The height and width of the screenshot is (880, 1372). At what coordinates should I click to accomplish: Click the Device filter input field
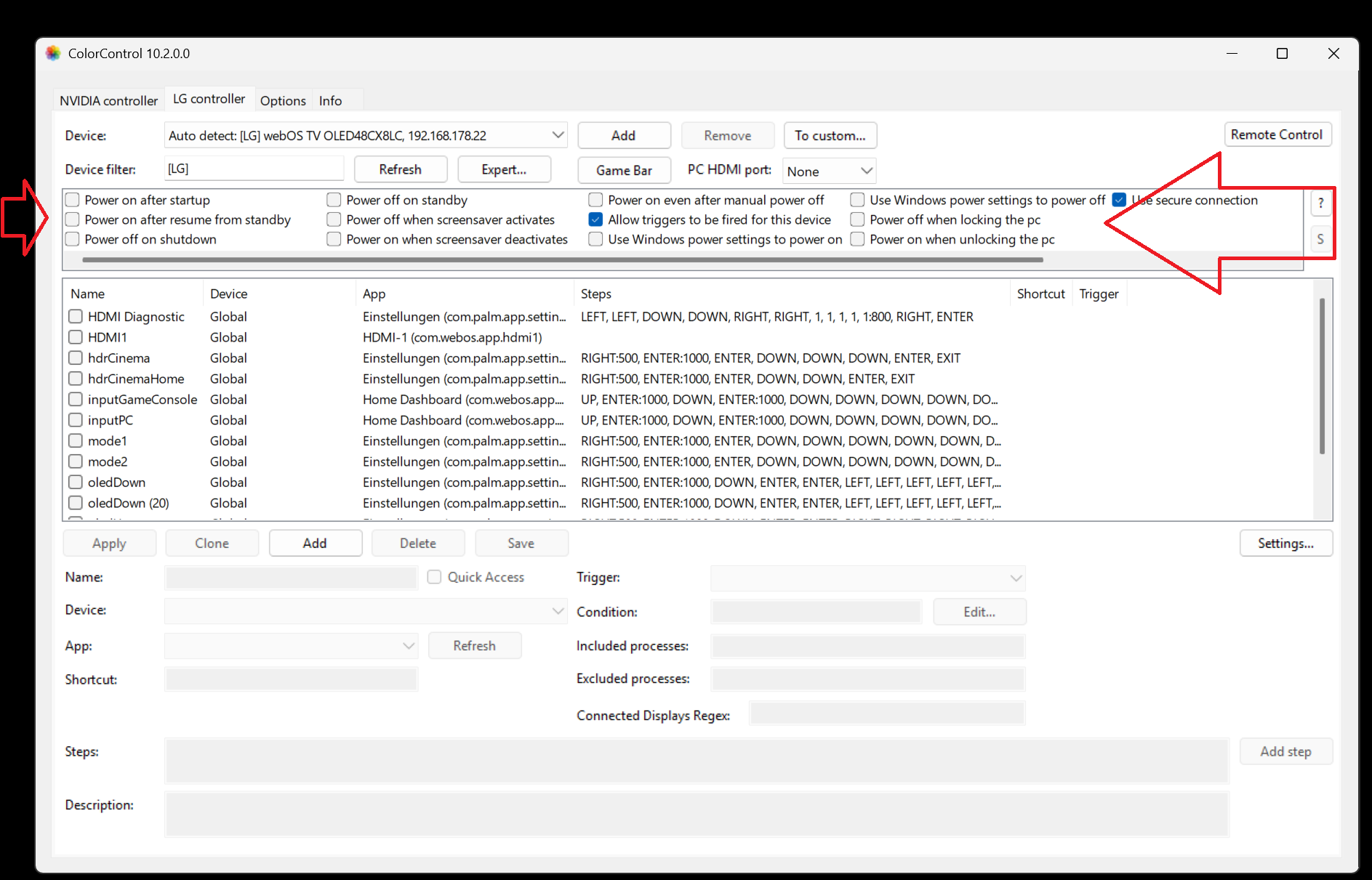254,169
